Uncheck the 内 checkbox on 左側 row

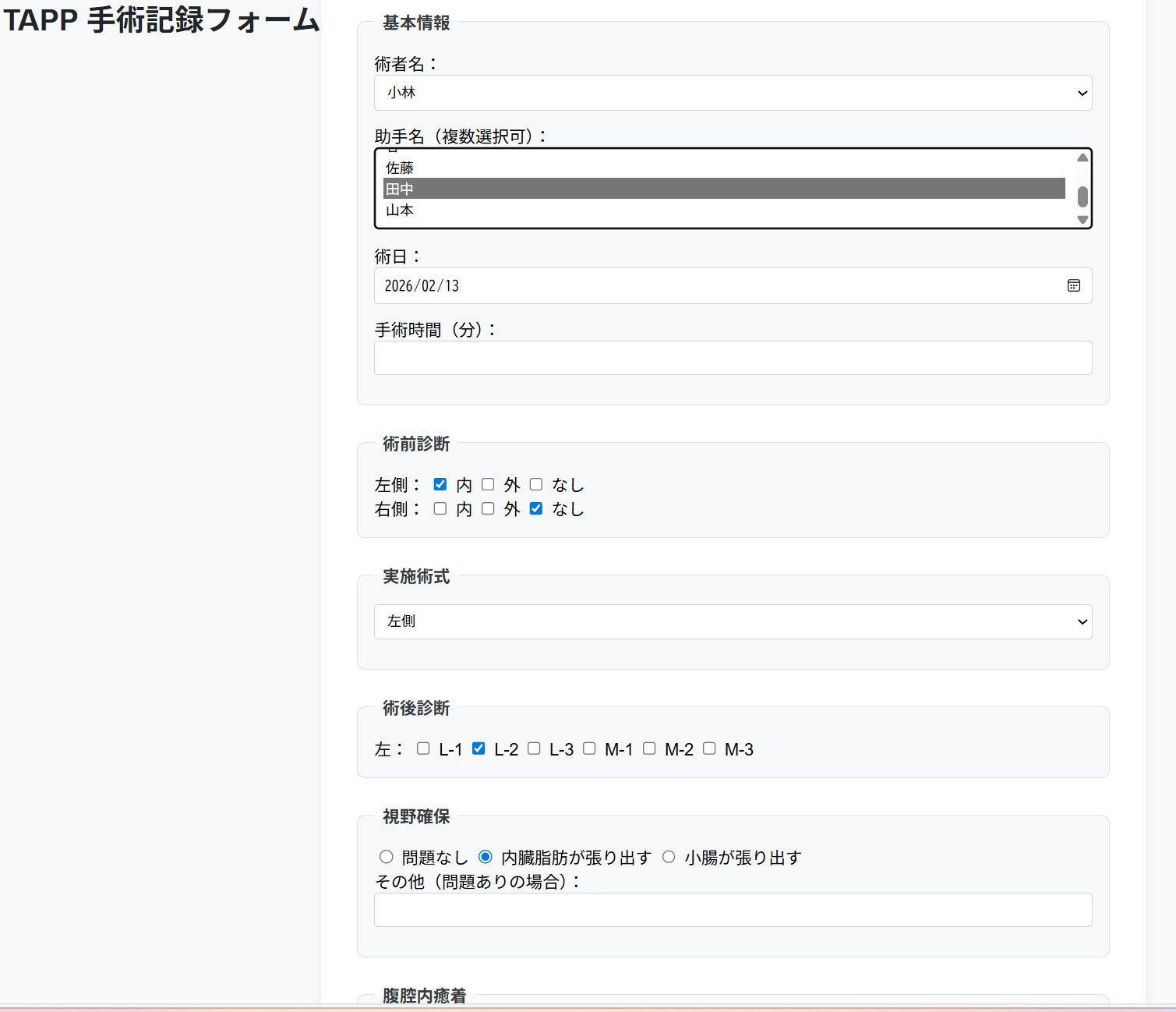[x=440, y=484]
